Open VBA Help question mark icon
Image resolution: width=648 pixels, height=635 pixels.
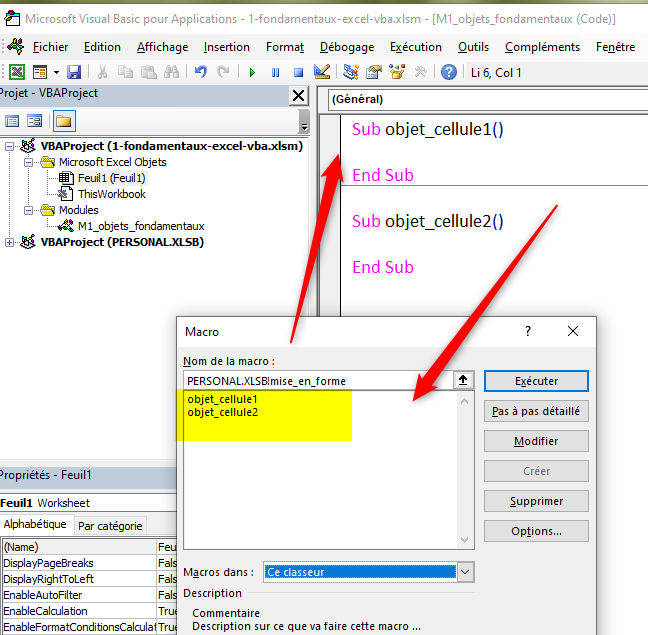tap(448, 72)
